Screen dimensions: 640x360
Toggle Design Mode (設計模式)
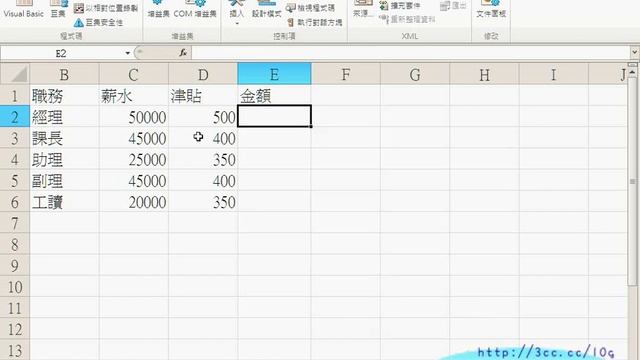266,9
